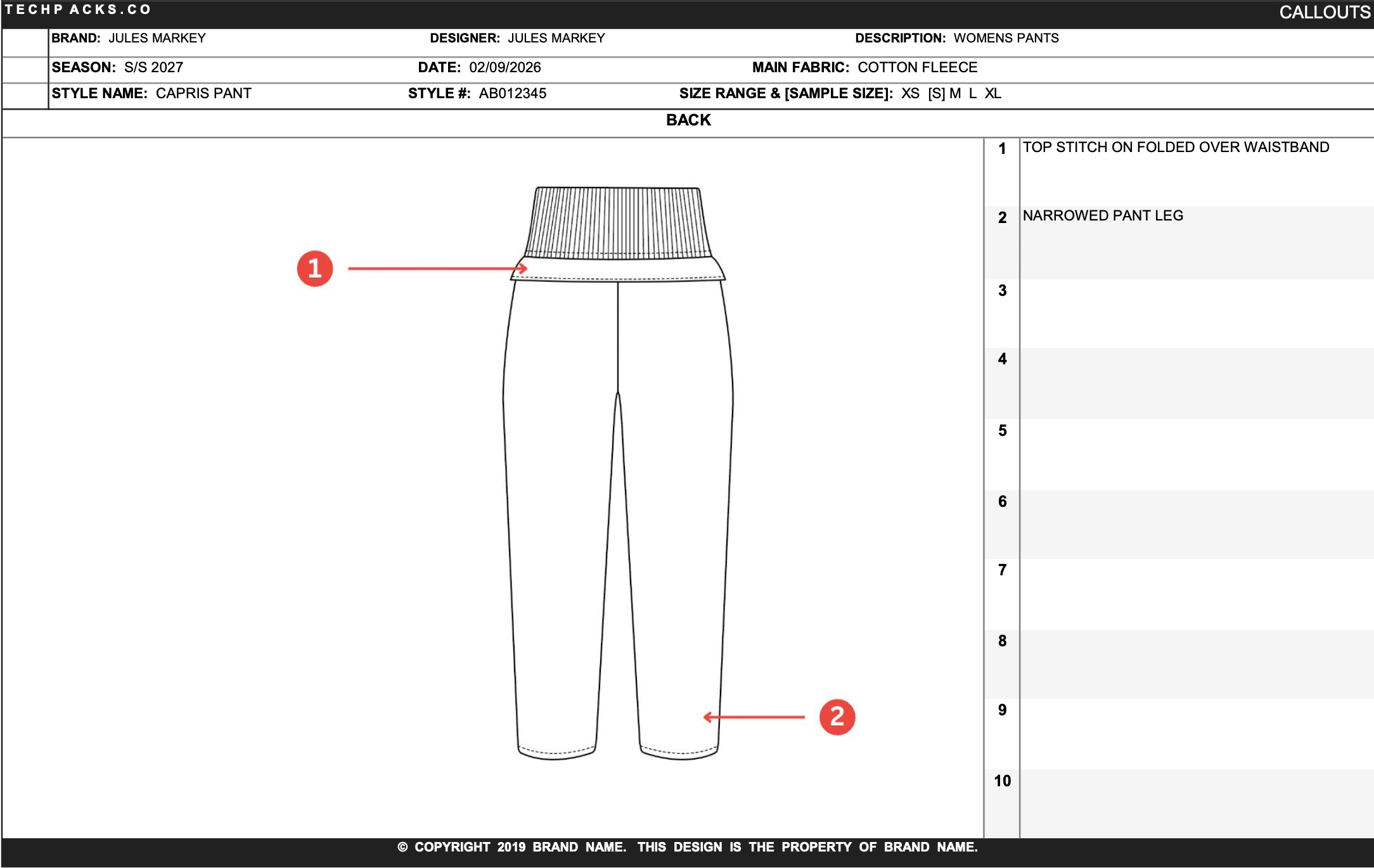The image size is (1374, 868).
Task: Click callout row number 2 in table
Action: 1002,217
